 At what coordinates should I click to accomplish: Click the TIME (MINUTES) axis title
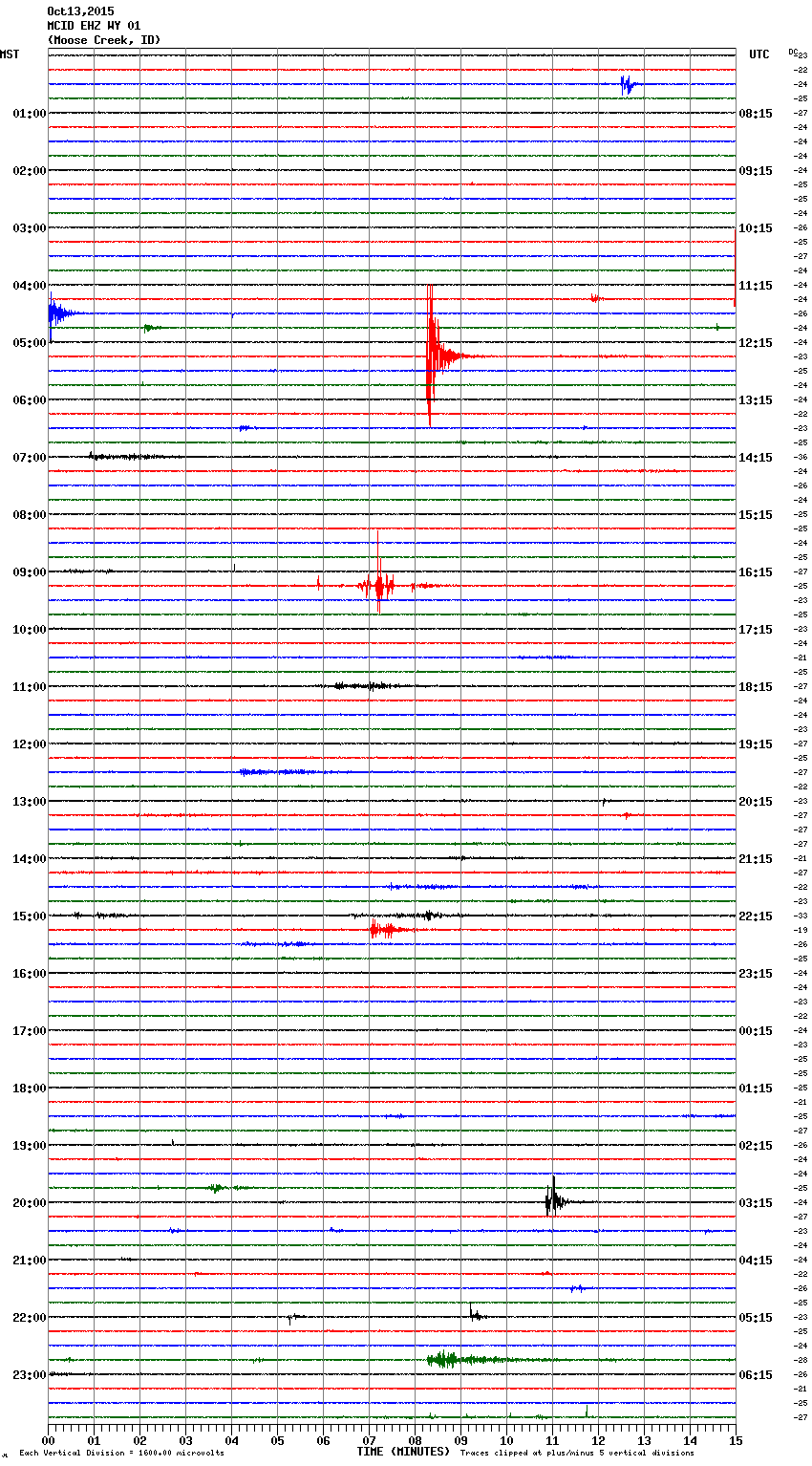pos(403,1452)
